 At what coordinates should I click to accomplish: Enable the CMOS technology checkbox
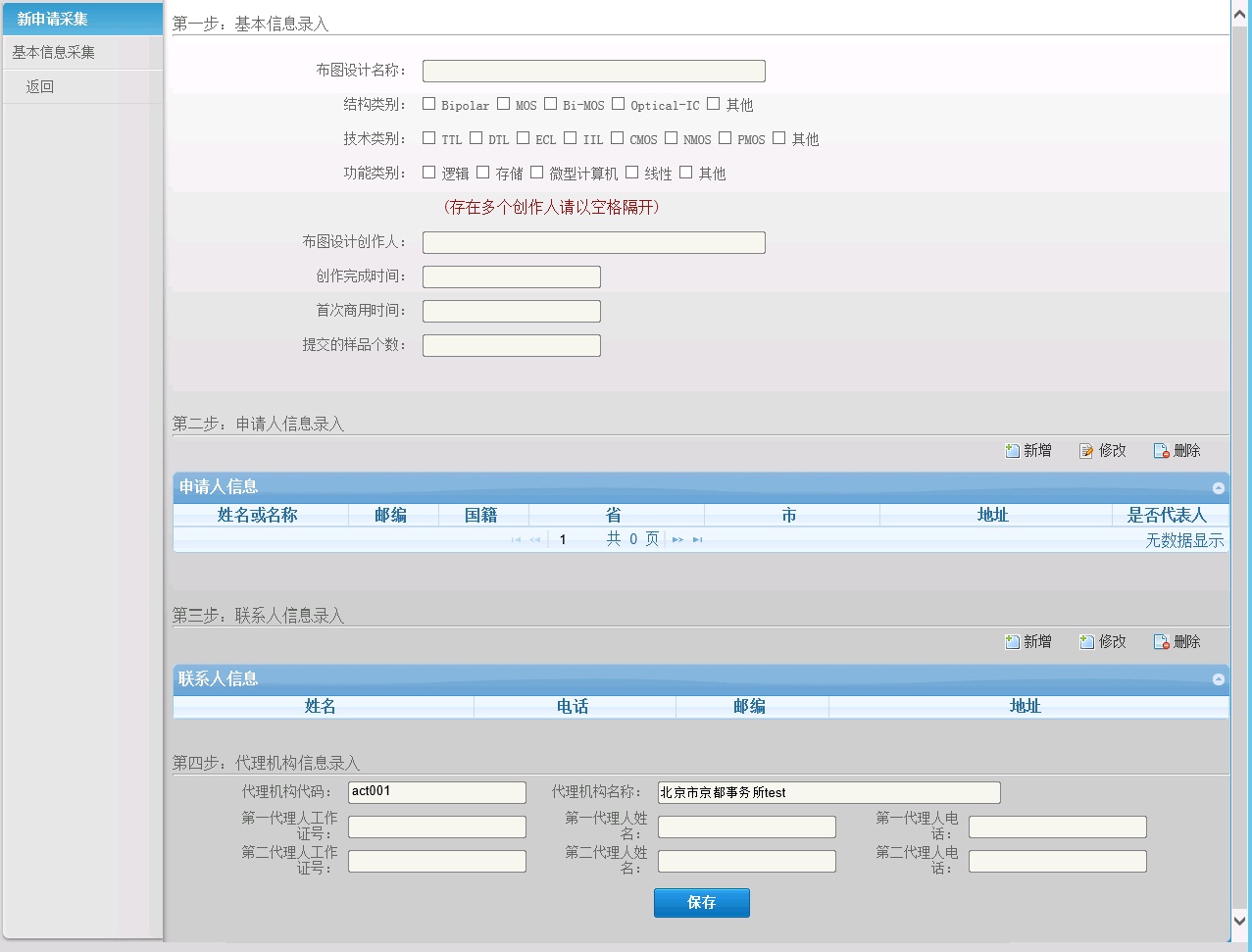click(618, 138)
